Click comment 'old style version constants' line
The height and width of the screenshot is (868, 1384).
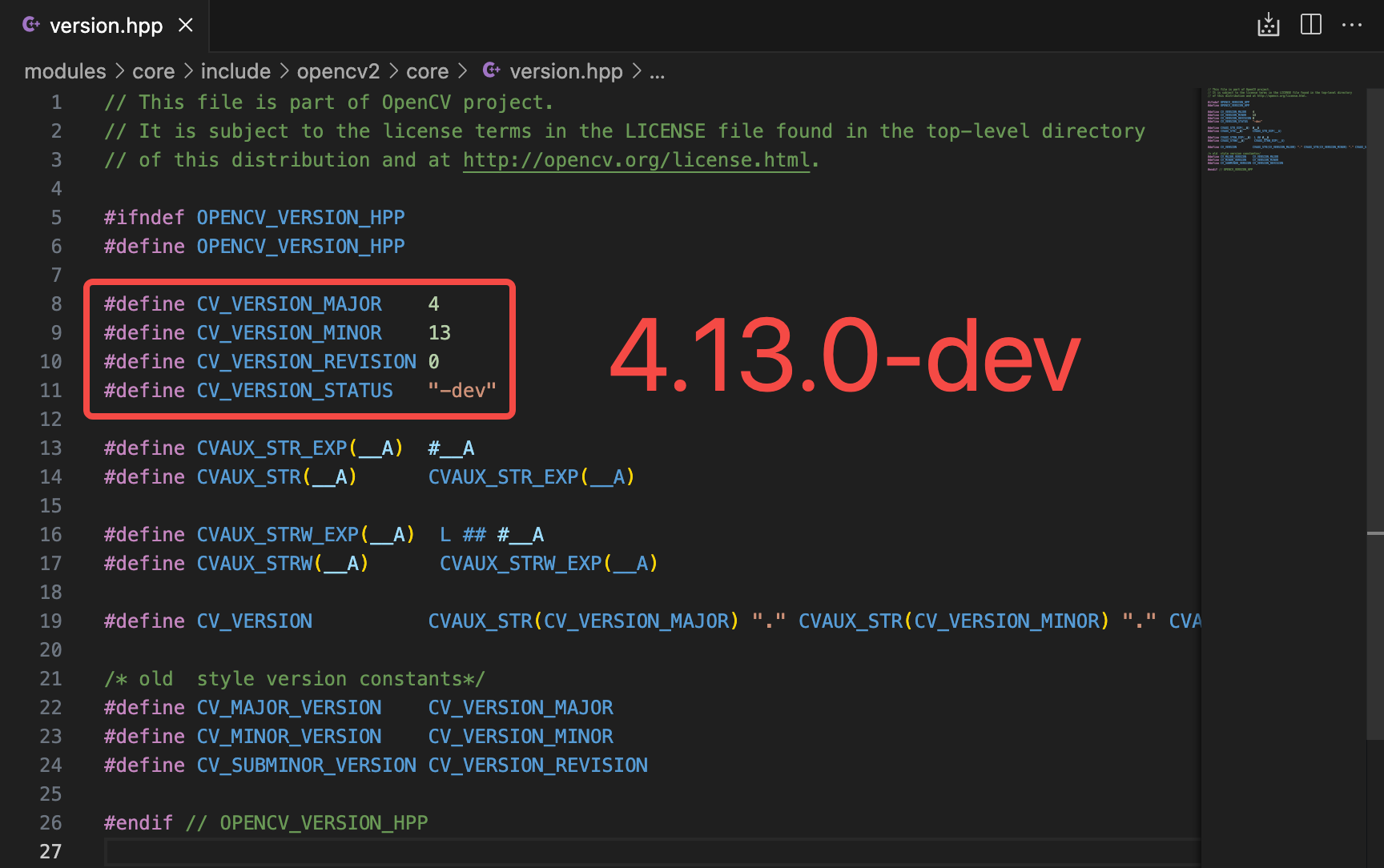coord(295,679)
